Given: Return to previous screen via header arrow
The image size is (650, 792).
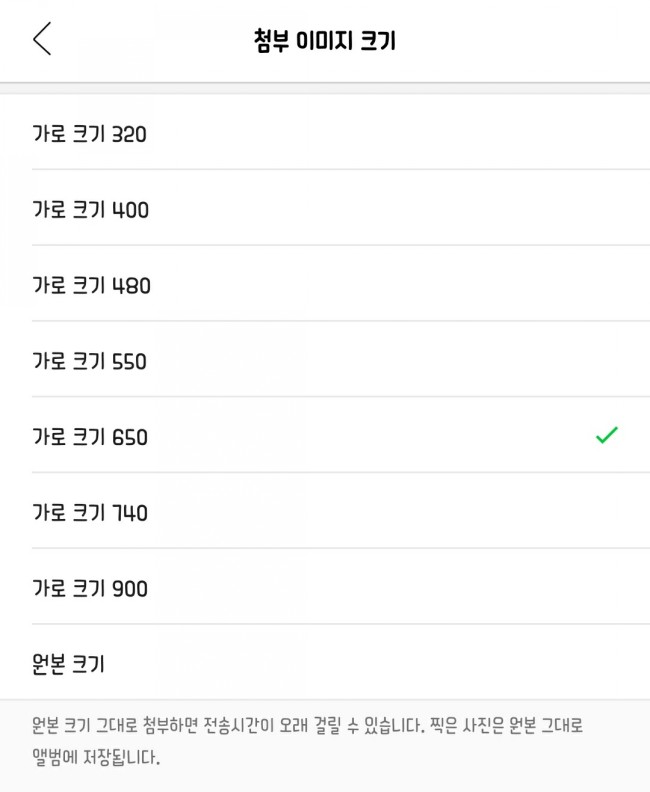Looking at the screenshot, I should (41, 39).
